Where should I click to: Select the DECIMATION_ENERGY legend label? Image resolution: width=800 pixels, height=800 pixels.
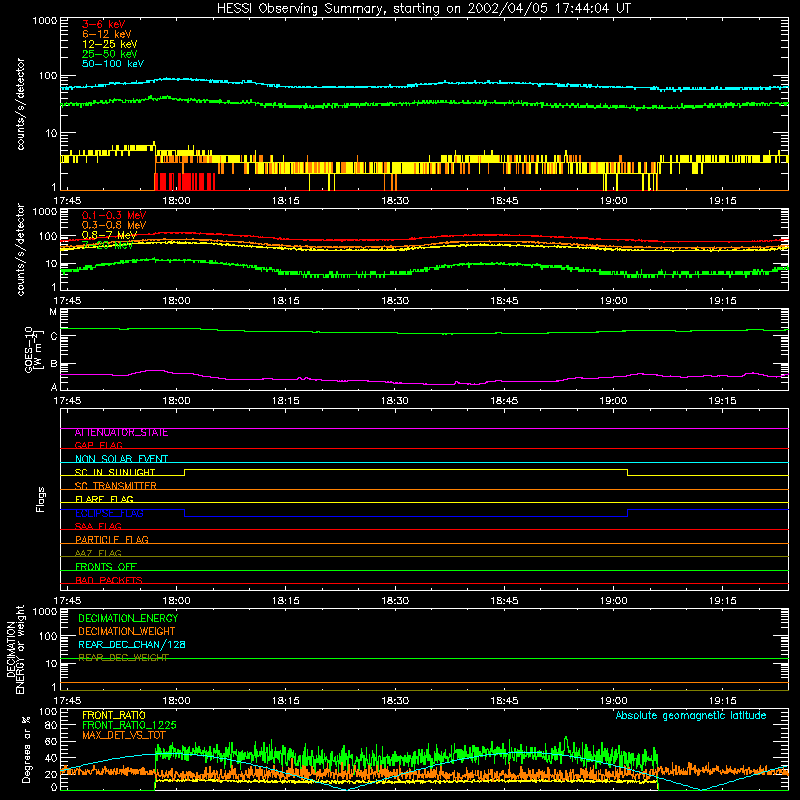[128, 618]
